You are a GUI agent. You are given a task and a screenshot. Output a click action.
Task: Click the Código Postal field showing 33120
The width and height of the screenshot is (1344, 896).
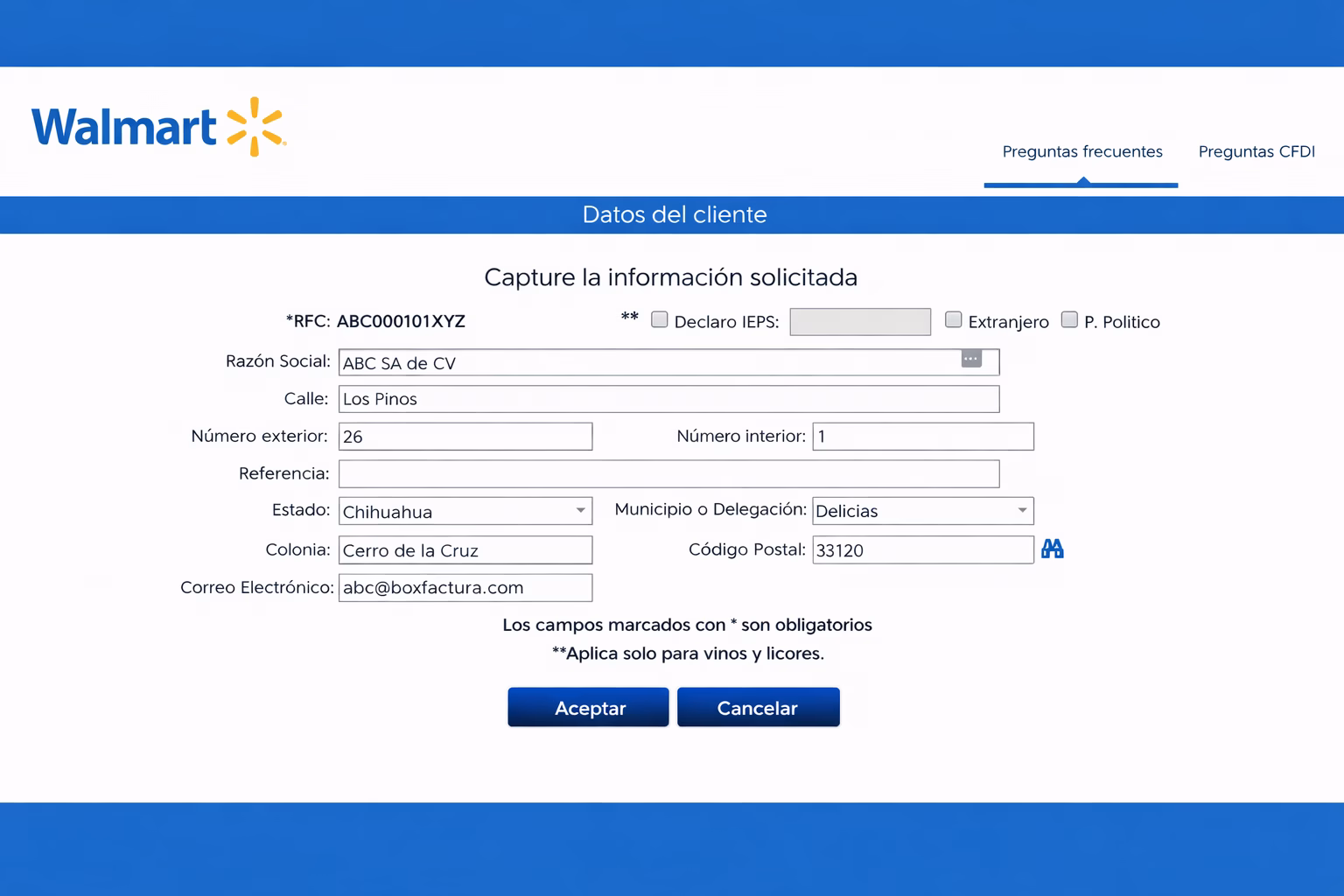click(x=923, y=549)
